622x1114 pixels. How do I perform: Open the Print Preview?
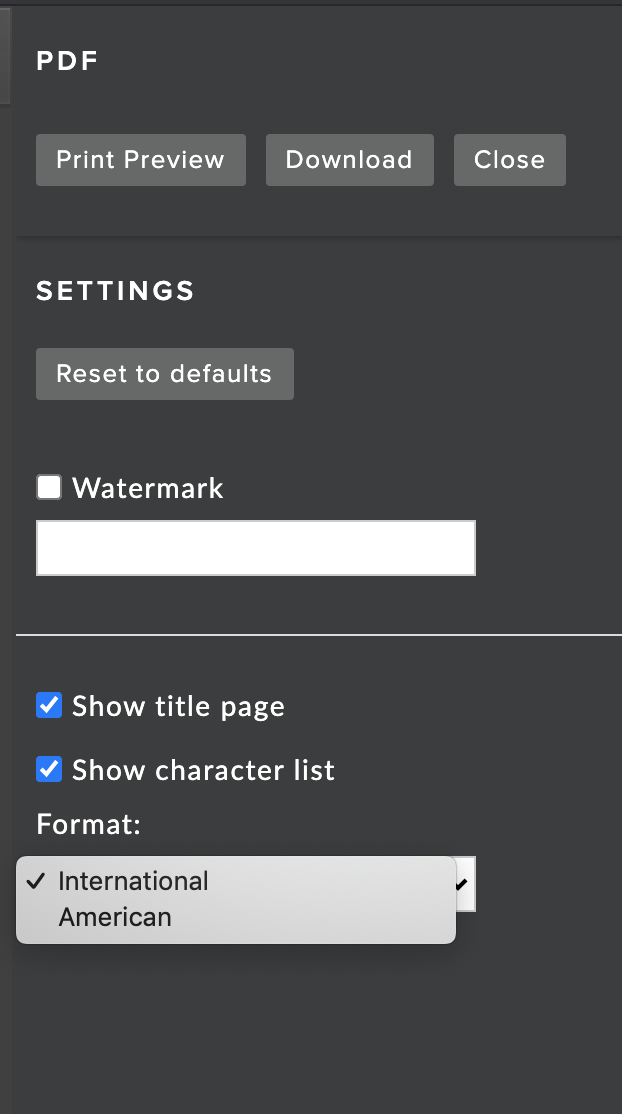141,160
